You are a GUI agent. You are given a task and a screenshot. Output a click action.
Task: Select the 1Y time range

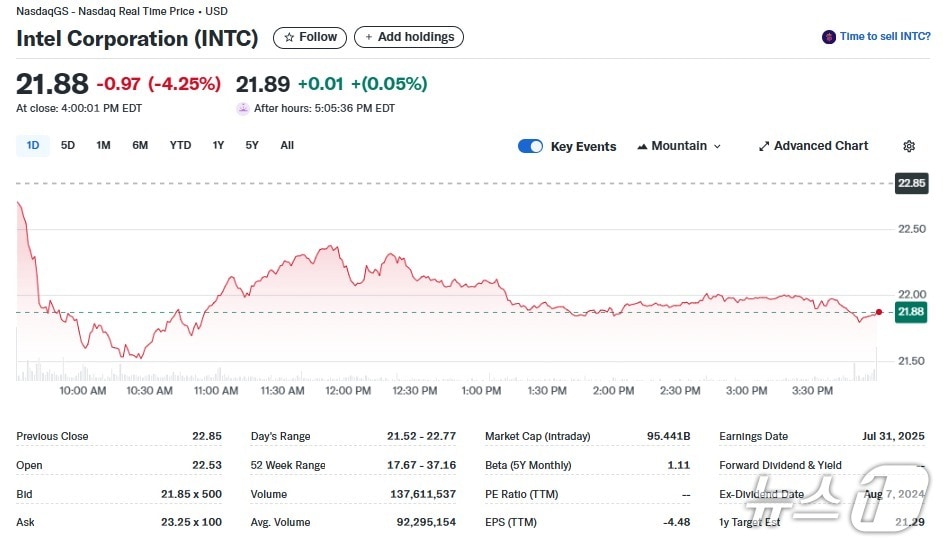coord(218,145)
